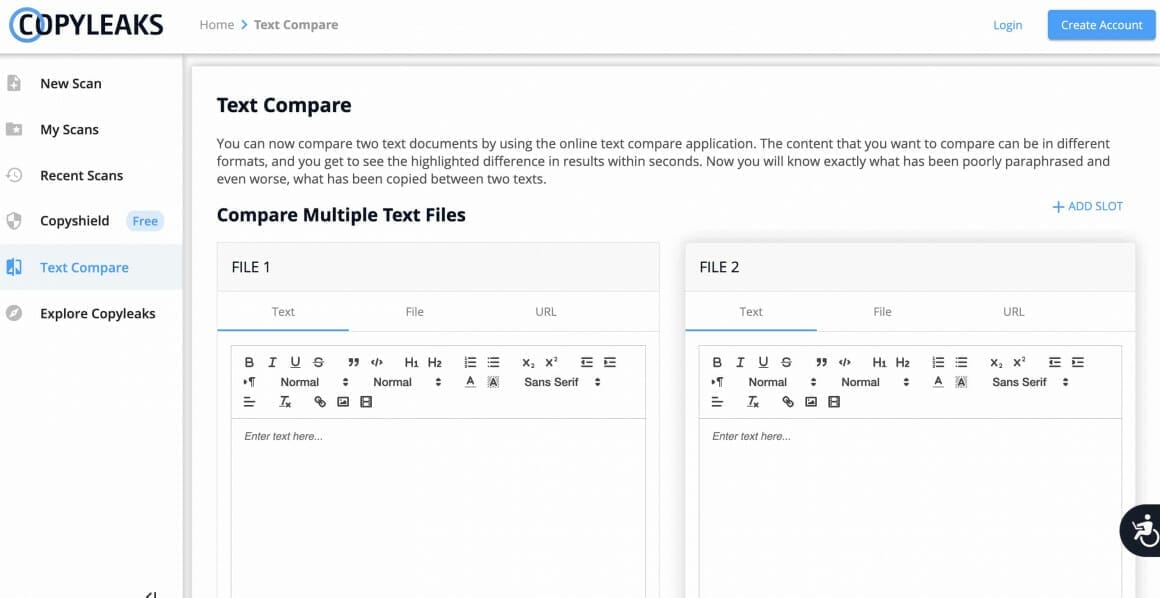This screenshot has width=1160, height=598.
Task: Switch to URL tab in FILE 2
Action: click(1014, 312)
